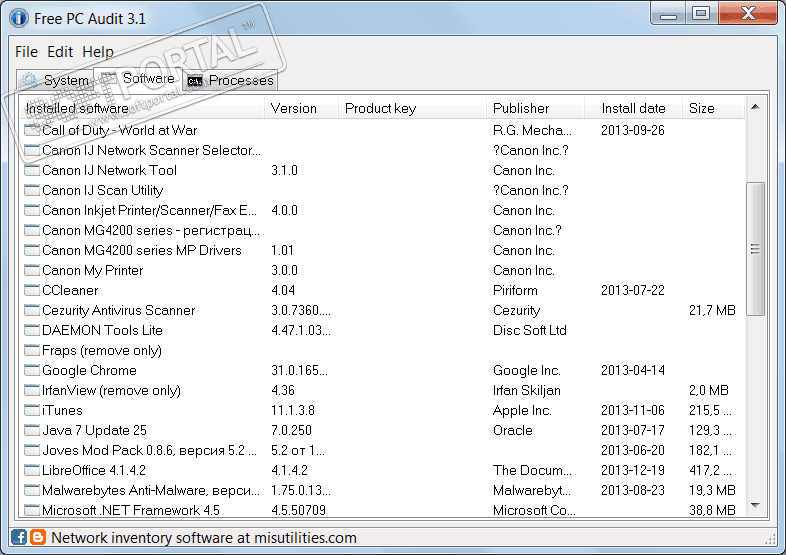Viewport: 786px width, 555px height.
Task: Click the LibreOffice 4.1.4.2 row icon
Action: 32,470
